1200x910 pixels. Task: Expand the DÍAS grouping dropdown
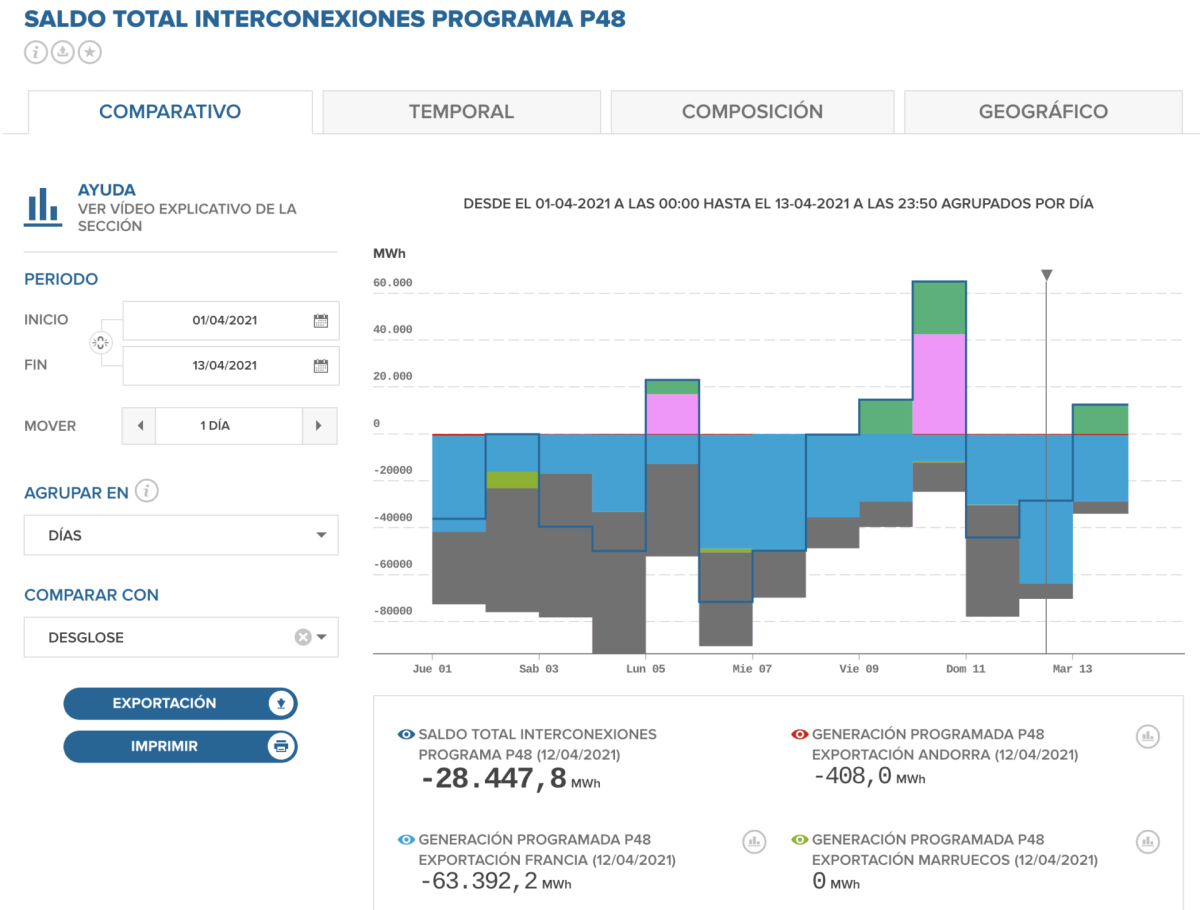321,535
